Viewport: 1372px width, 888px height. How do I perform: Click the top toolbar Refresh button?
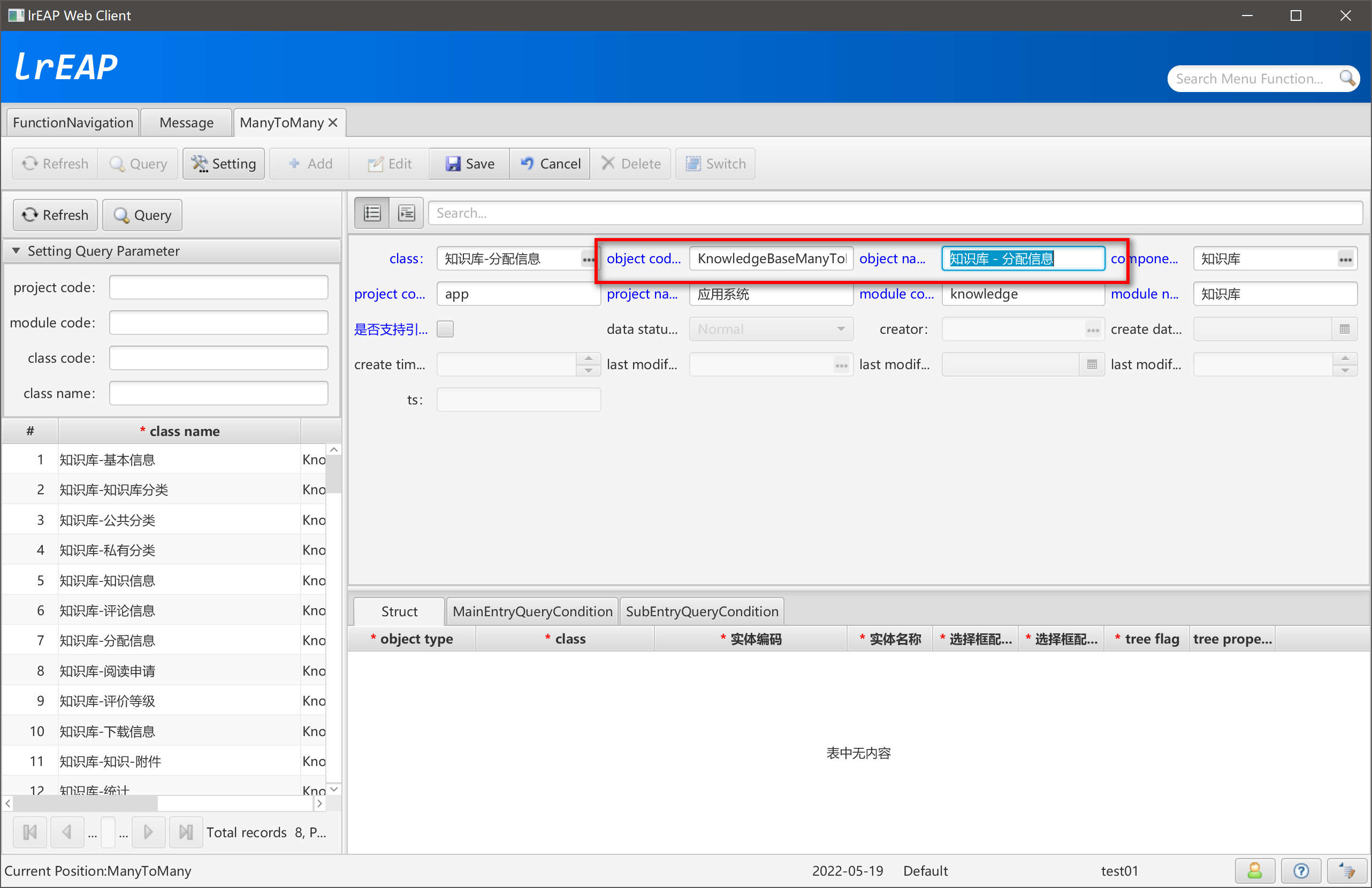point(55,164)
